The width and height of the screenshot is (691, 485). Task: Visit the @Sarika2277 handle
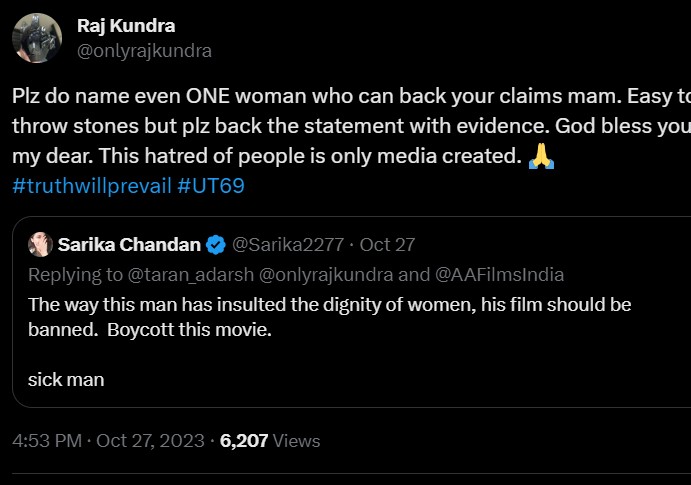(288, 245)
